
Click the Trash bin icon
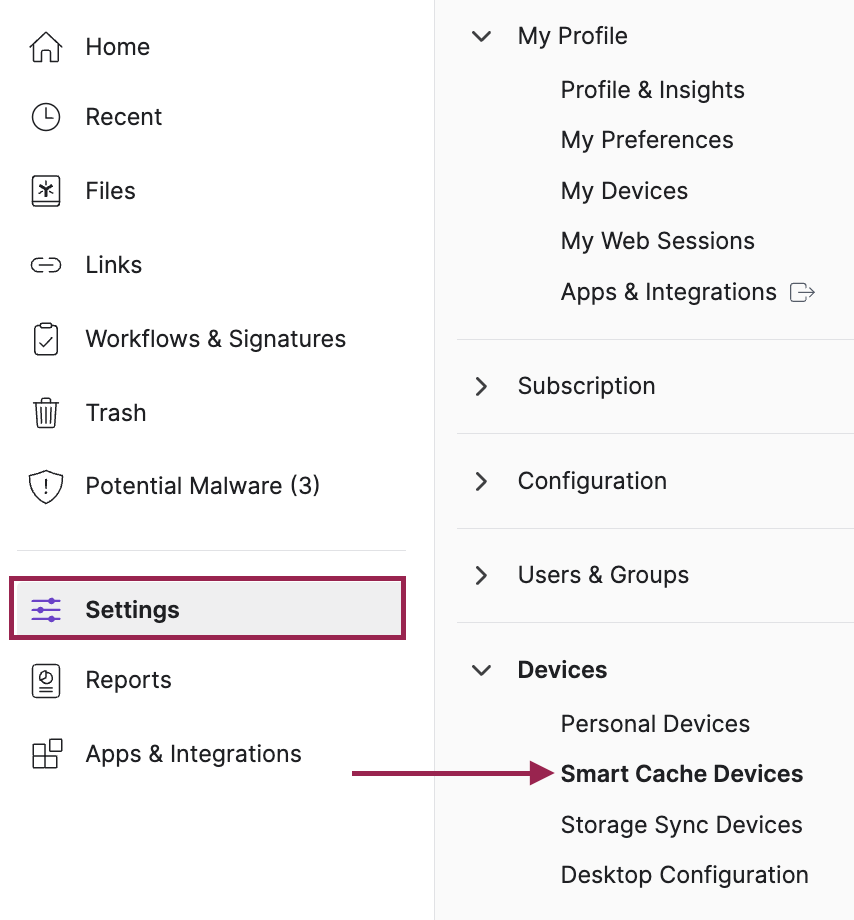(x=46, y=413)
